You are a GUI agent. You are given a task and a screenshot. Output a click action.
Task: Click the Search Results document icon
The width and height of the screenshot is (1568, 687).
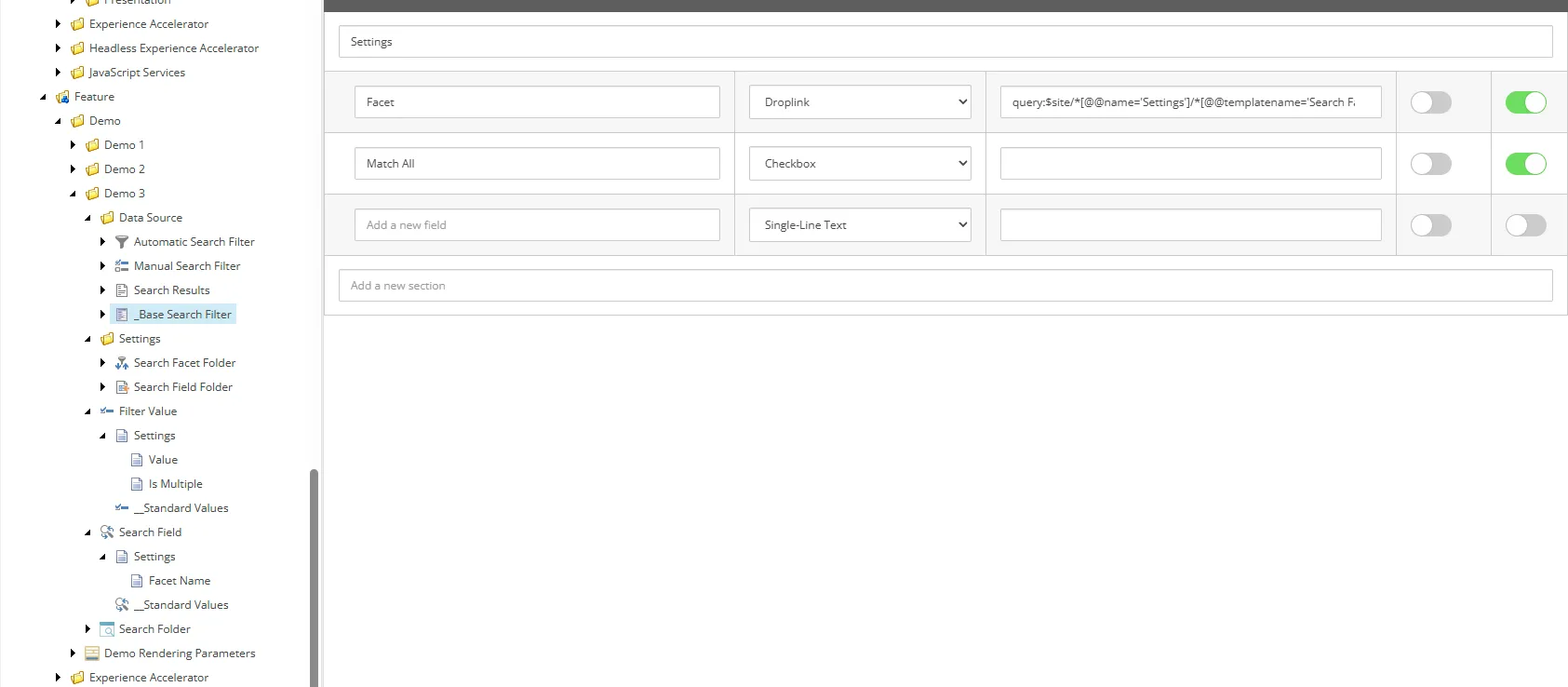tap(122, 290)
